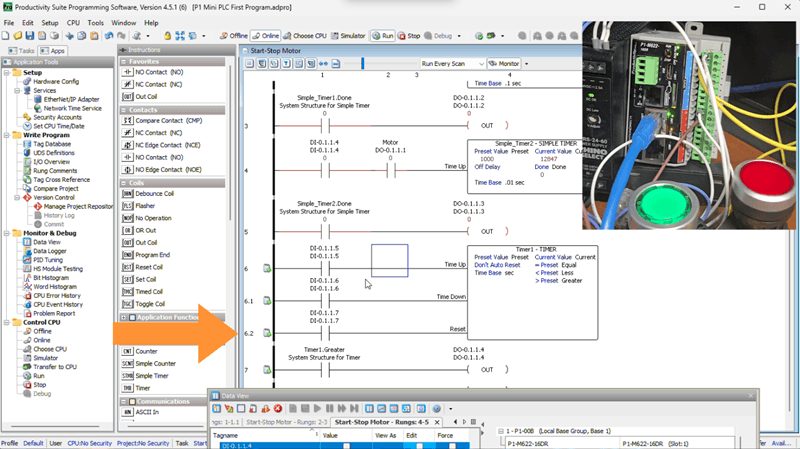The image size is (800, 449).
Task: Click the gold padlock security icon
Action: 167,36
